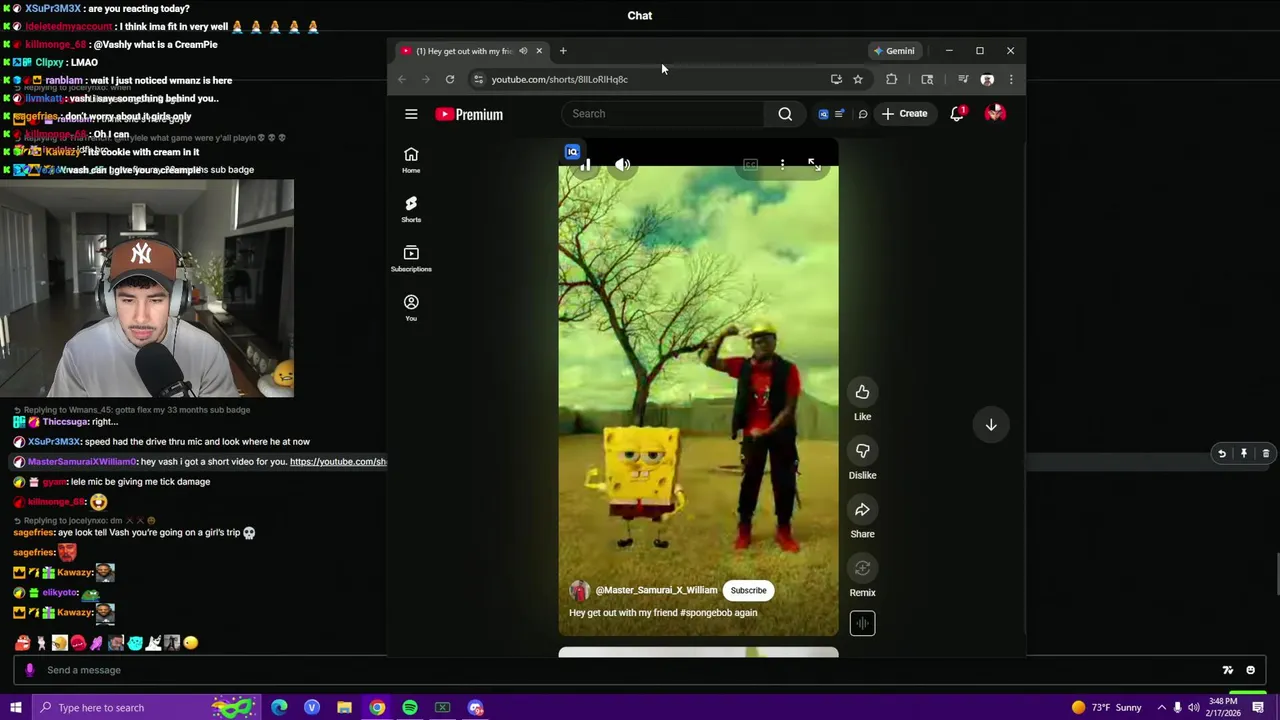Open Chrome three-dot menu

(1011, 79)
